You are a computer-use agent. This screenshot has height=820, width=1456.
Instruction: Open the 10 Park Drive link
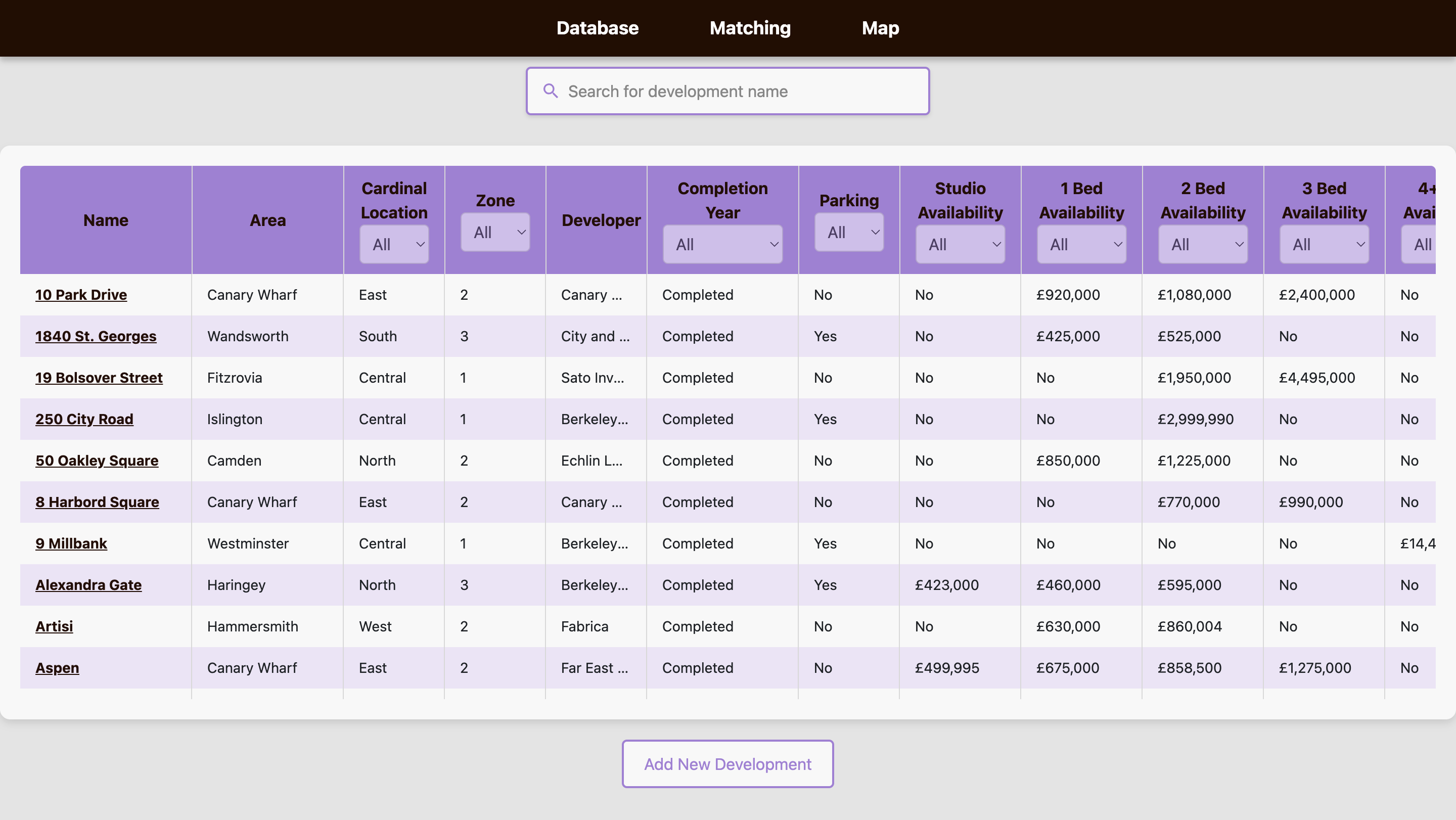point(81,294)
